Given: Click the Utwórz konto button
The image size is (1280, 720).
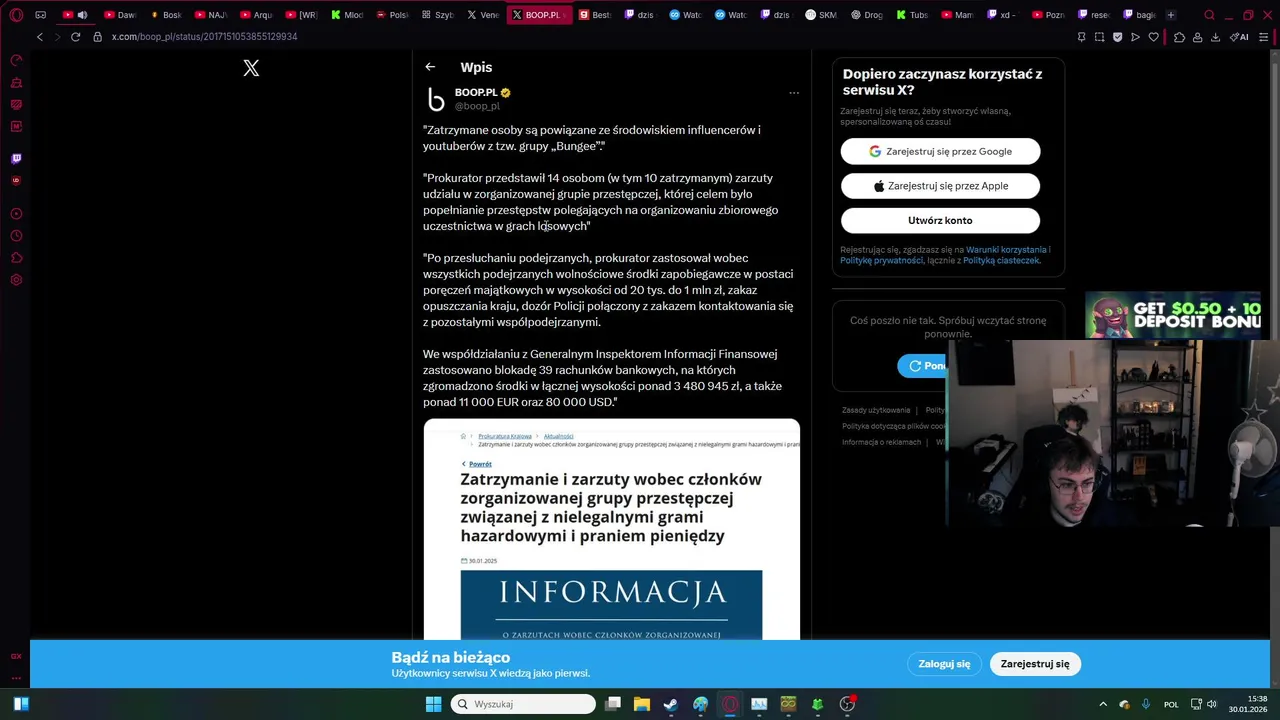Looking at the screenshot, I should pos(940,220).
